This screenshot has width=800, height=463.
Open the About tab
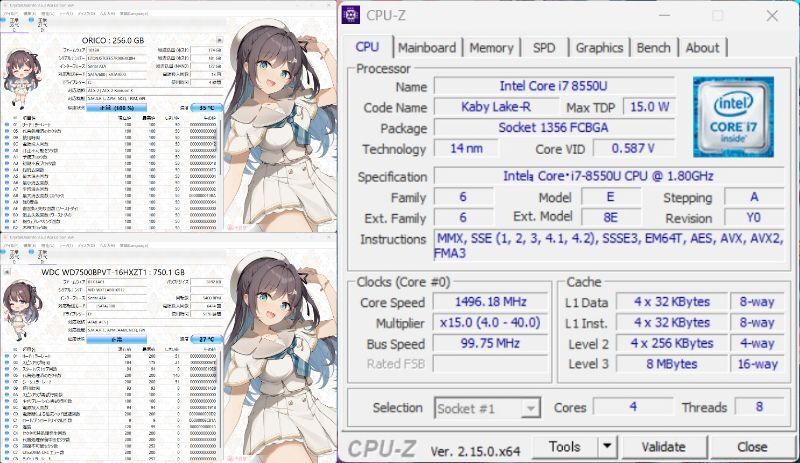703,47
